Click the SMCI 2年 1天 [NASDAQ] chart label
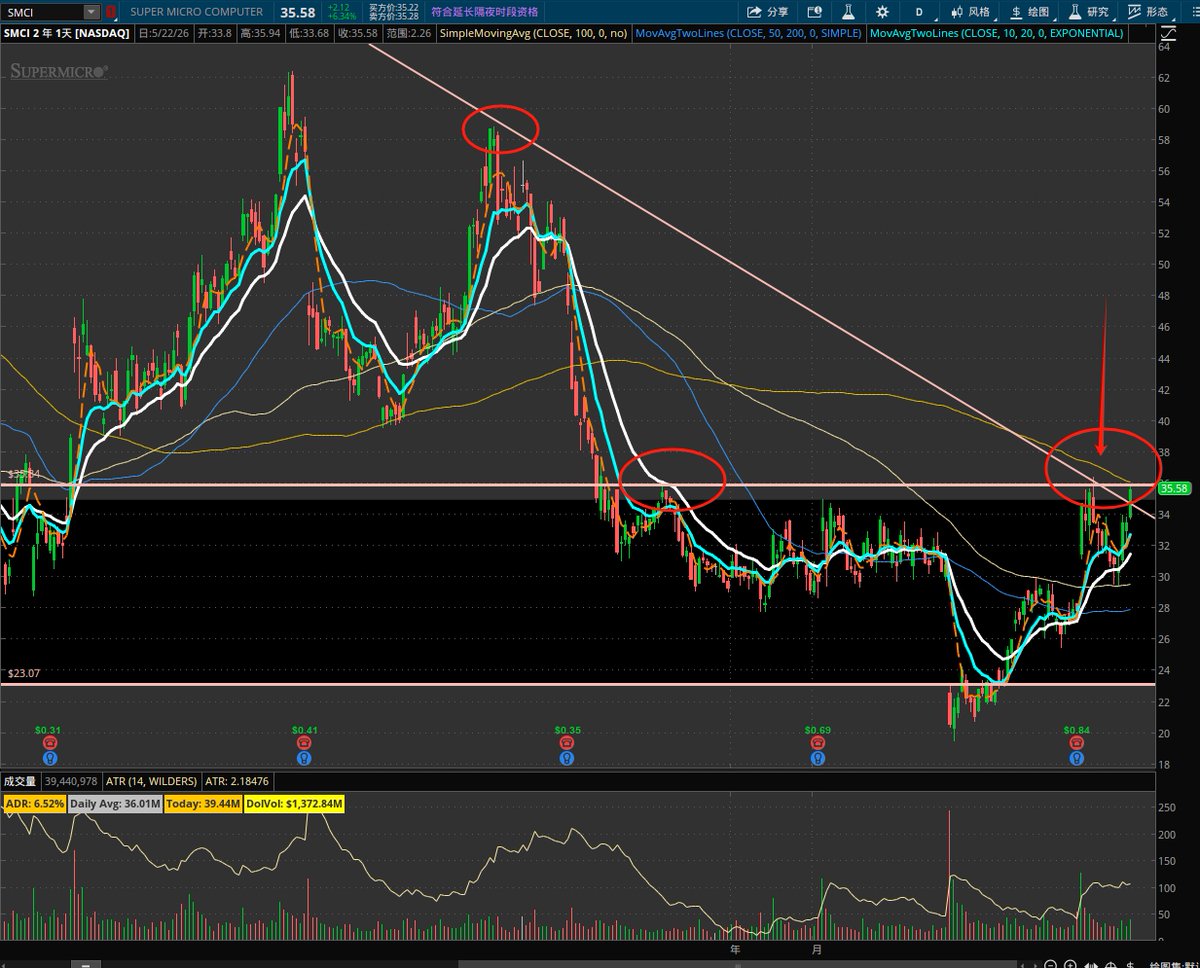The width and height of the screenshot is (1200, 968). (x=66, y=33)
